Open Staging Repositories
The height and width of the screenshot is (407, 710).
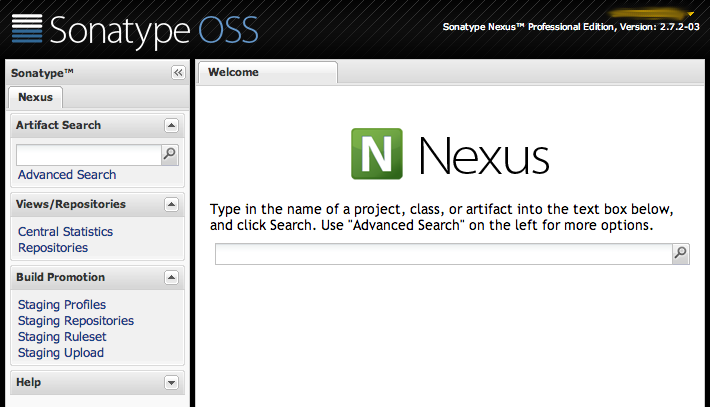tap(76, 321)
